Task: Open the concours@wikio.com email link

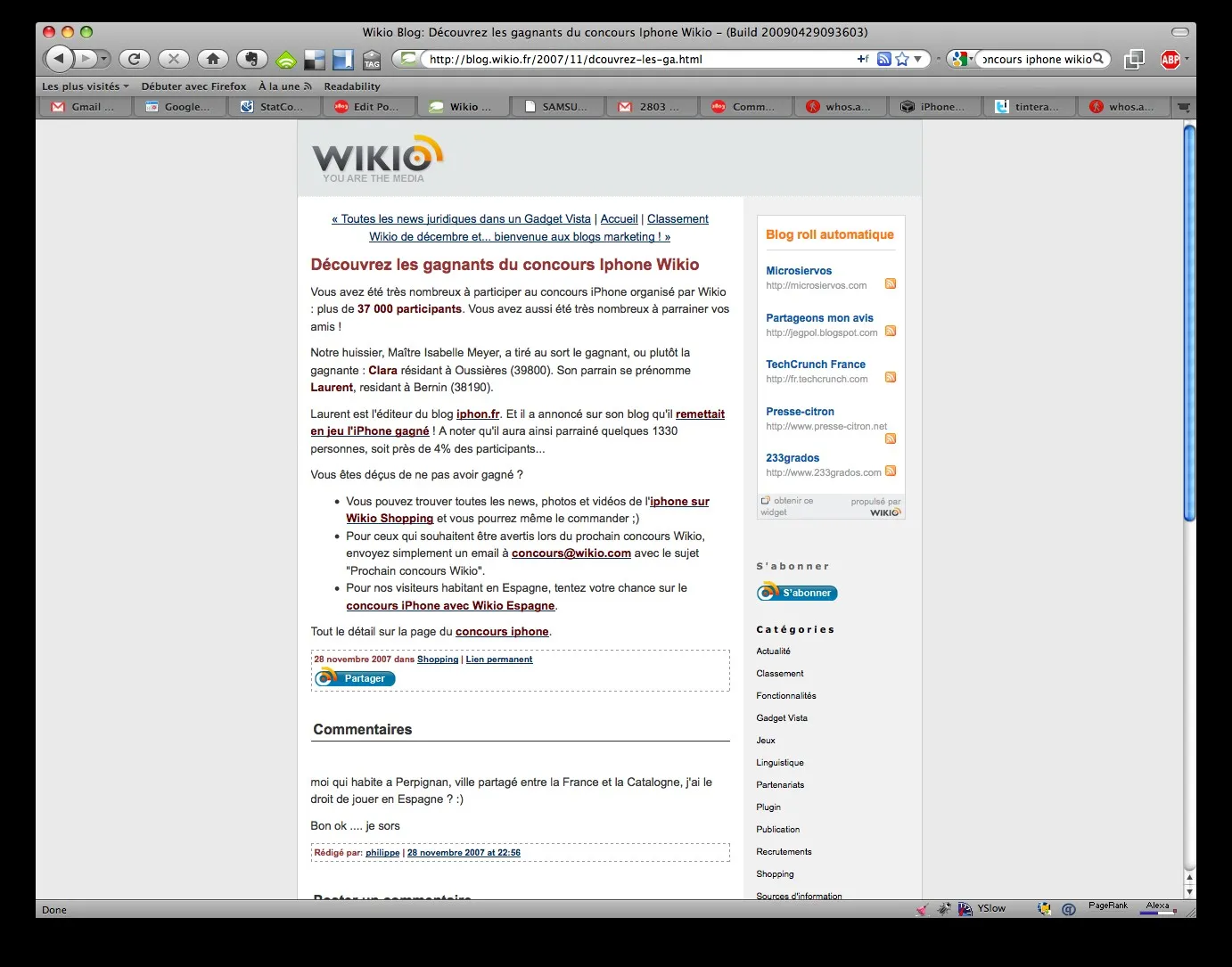Action: [x=571, y=553]
